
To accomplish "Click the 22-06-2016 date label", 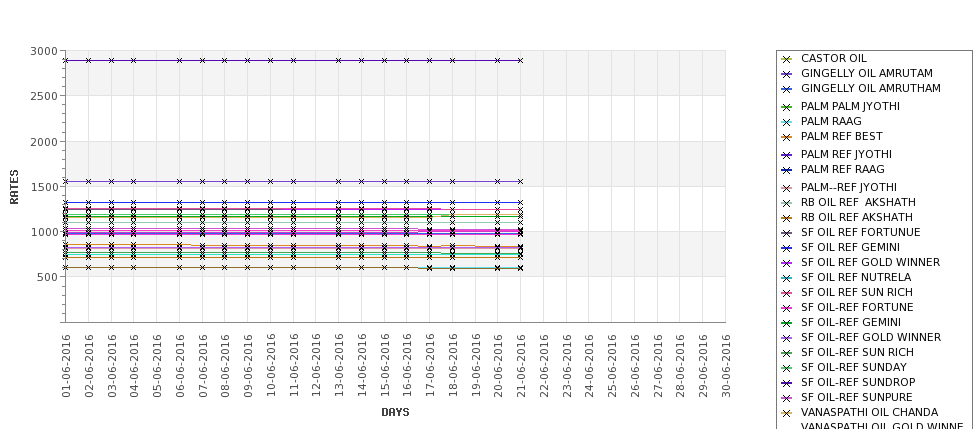I will tap(543, 366).
